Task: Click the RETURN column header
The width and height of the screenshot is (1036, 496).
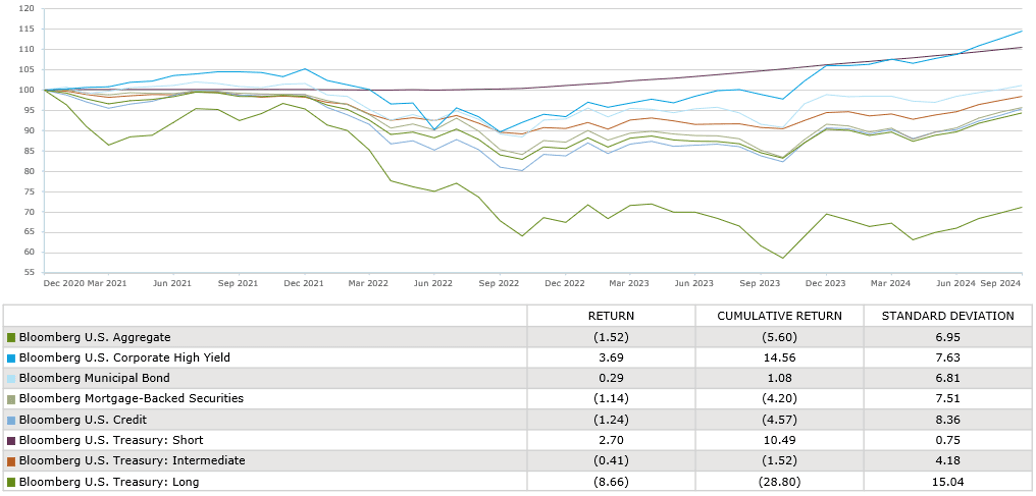Action: (610, 316)
